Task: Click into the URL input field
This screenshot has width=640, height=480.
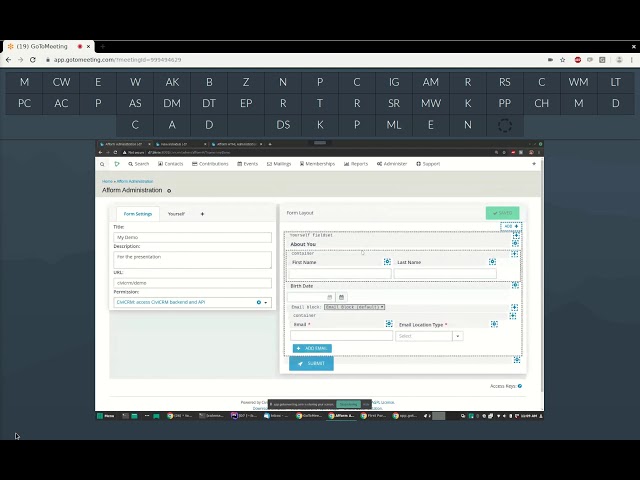Action: (x=192, y=283)
